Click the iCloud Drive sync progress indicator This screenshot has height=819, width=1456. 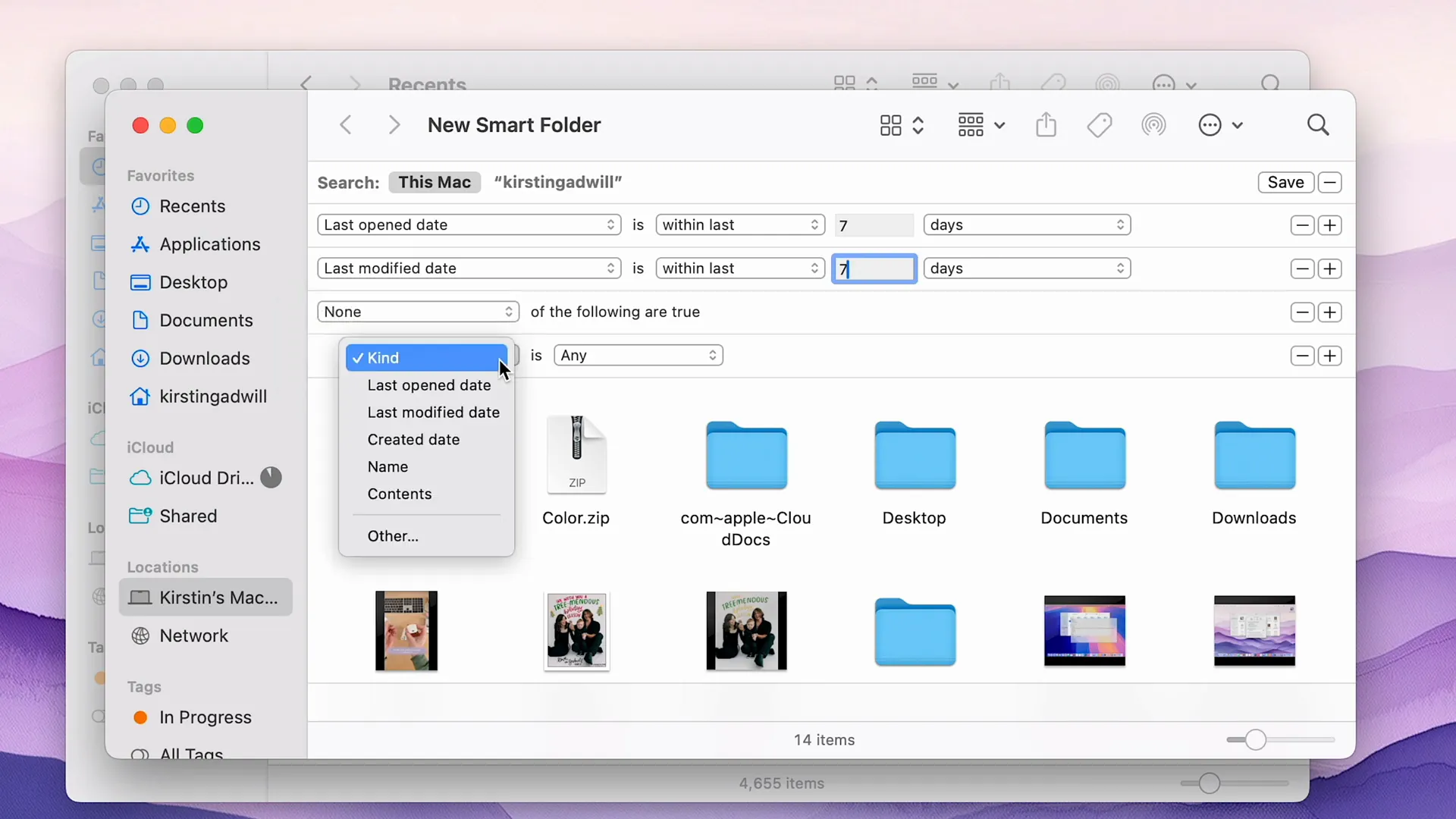point(271,477)
